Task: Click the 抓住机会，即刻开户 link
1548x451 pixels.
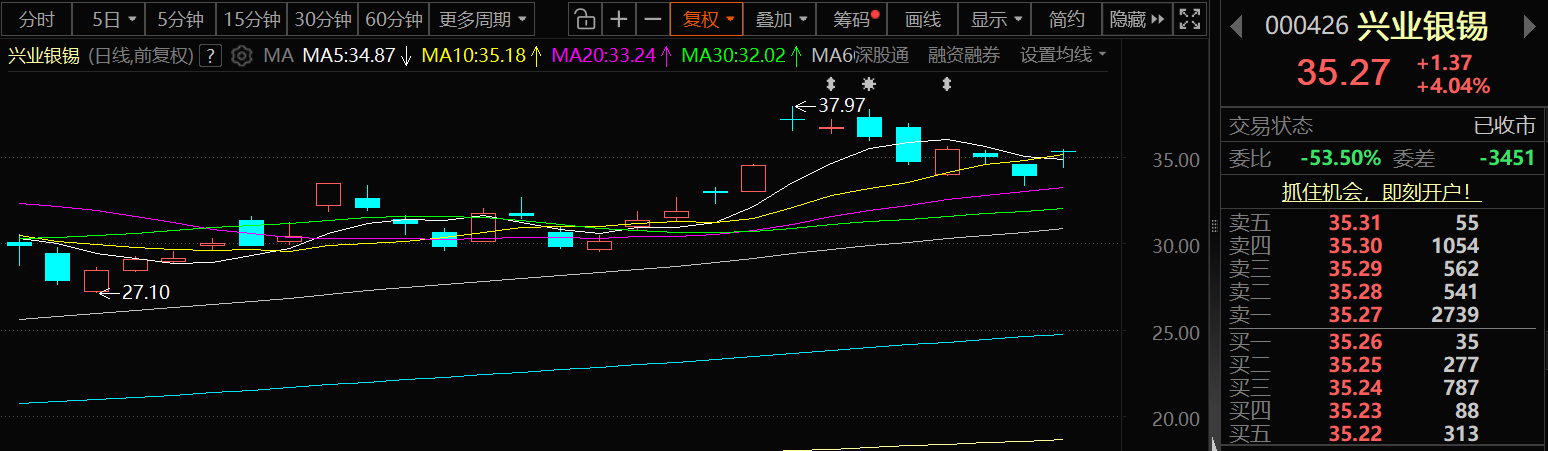Action: point(1382,191)
